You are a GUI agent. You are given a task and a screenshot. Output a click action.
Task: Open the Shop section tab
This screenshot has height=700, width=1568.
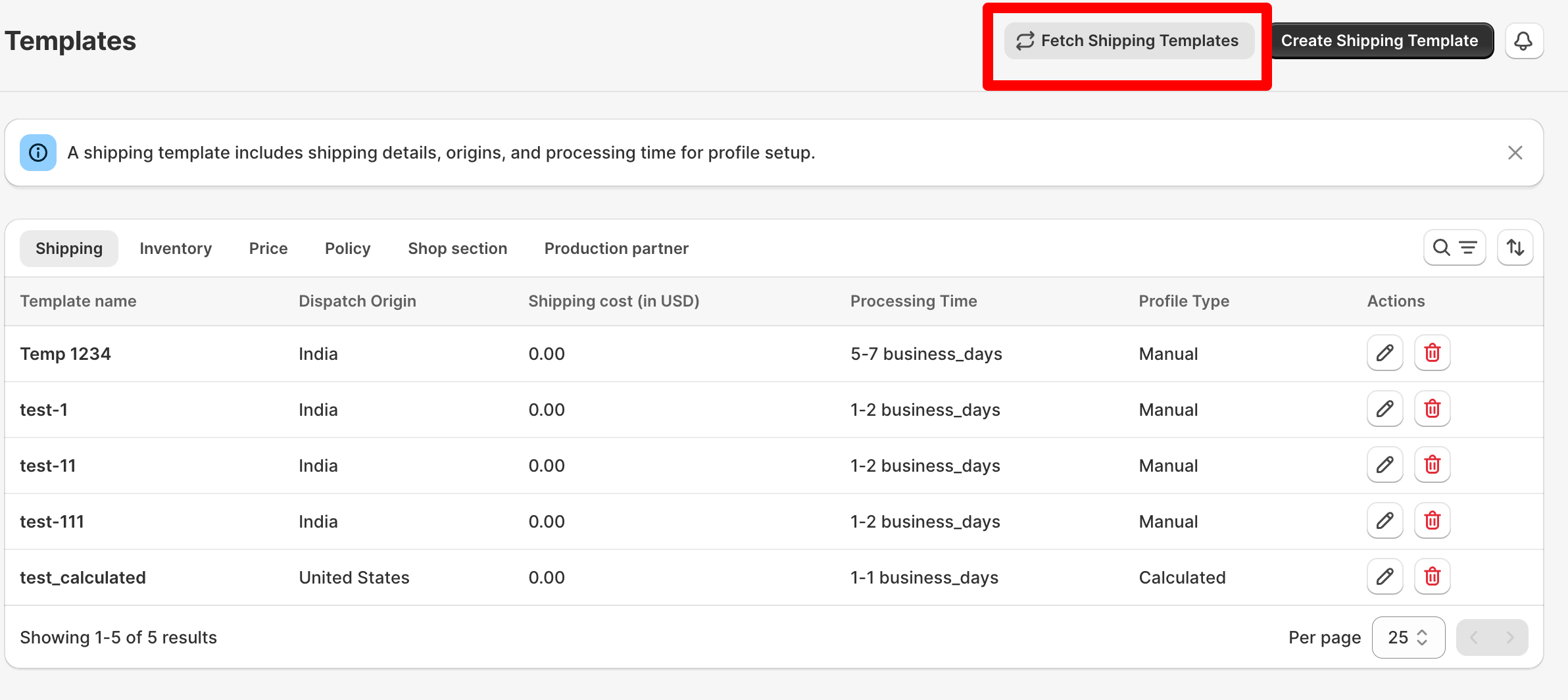(x=458, y=249)
